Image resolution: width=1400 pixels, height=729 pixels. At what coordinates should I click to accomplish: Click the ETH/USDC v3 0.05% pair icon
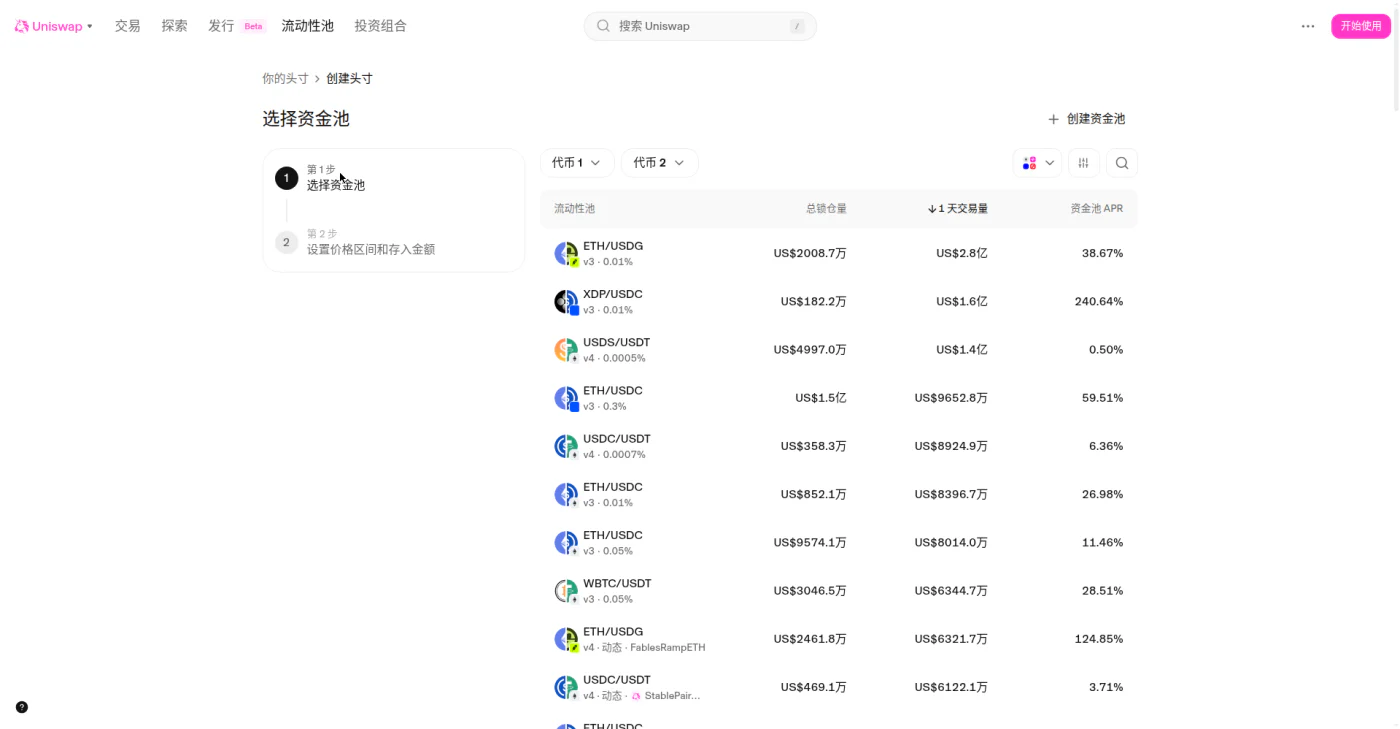coord(567,543)
